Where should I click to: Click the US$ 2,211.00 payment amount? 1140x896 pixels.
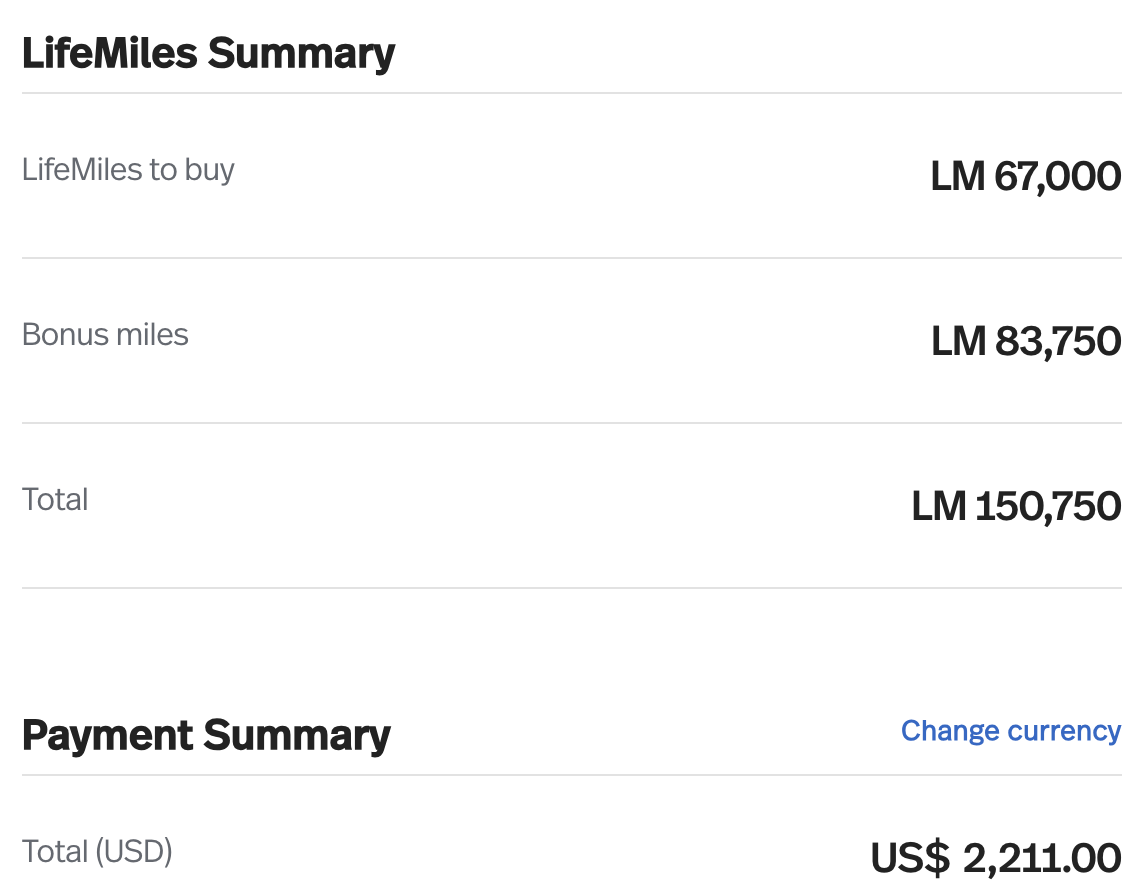click(x=995, y=858)
